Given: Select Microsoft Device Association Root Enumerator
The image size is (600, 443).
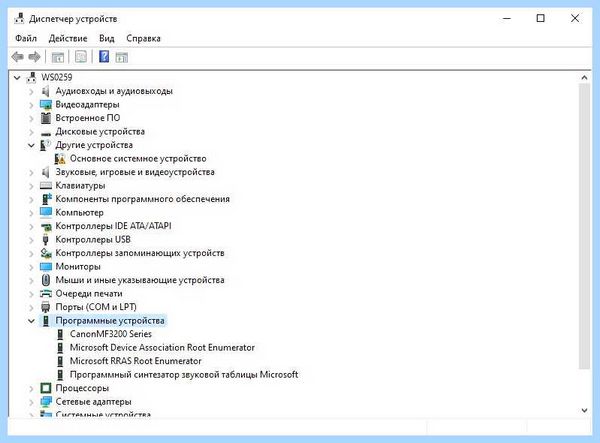Looking at the screenshot, I should coord(162,347).
